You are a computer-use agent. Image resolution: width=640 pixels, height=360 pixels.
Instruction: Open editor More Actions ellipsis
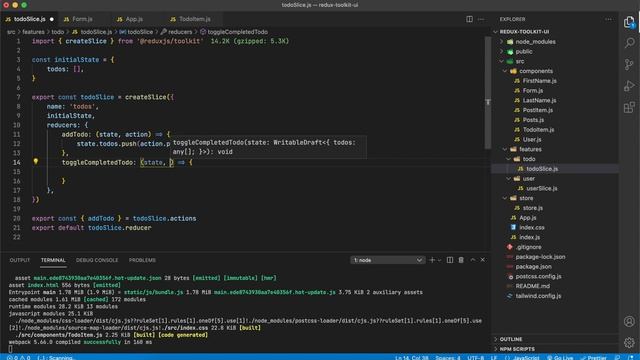481,19
